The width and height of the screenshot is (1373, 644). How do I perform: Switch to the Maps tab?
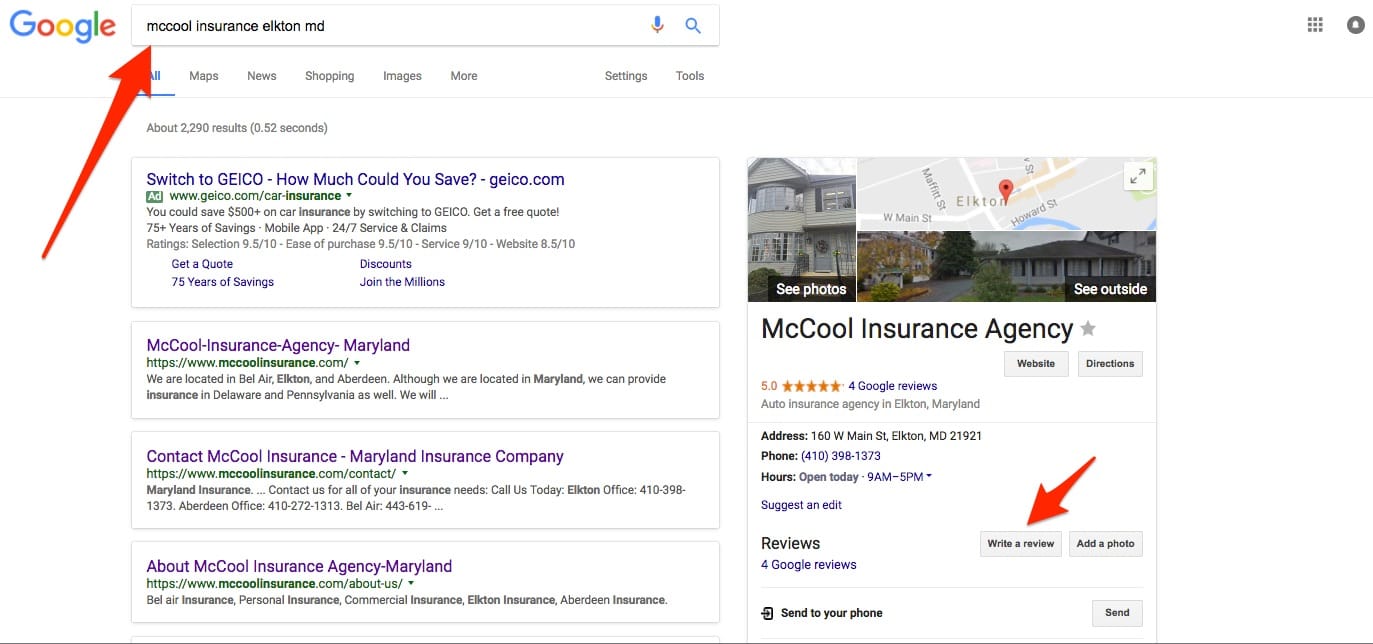204,76
